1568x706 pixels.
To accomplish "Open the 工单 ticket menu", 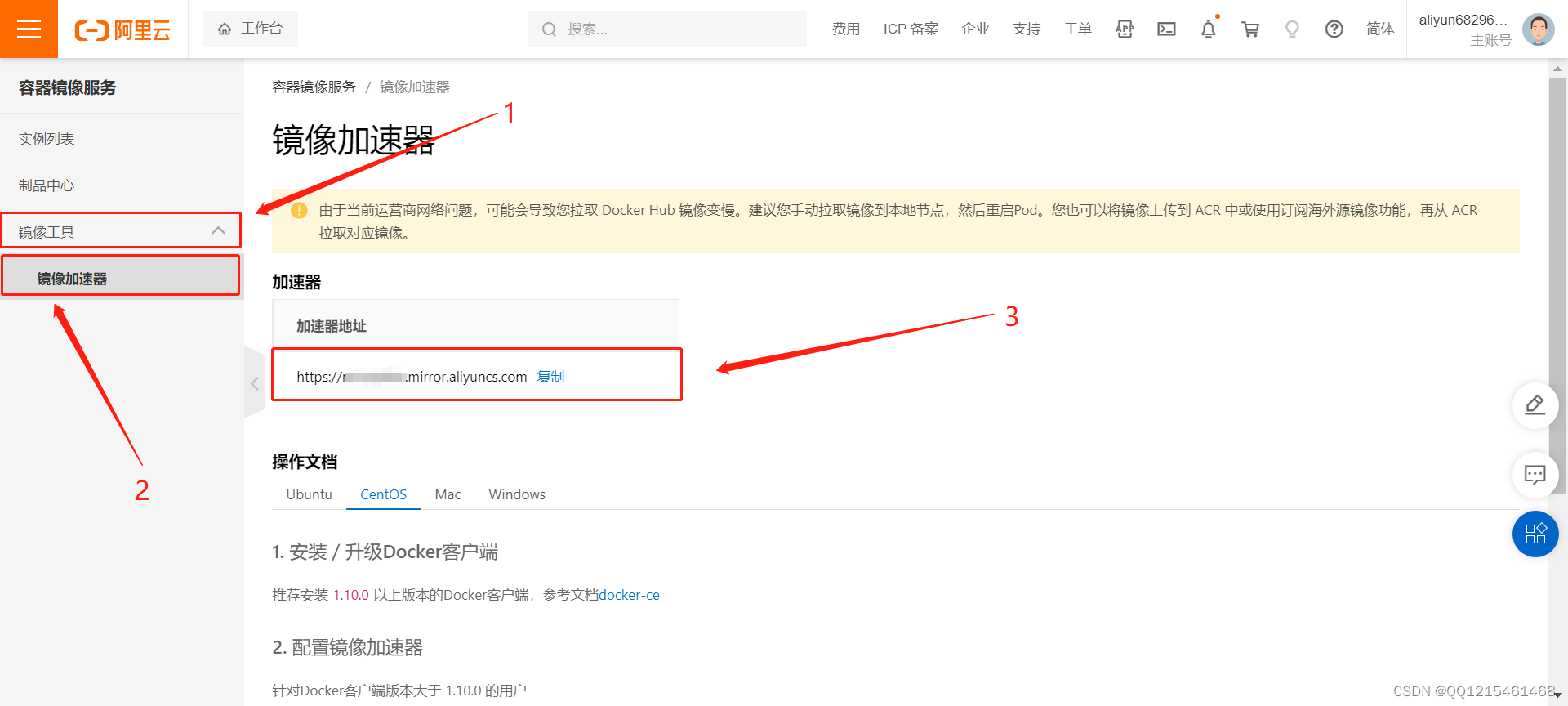I will (x=1078, y=29).
